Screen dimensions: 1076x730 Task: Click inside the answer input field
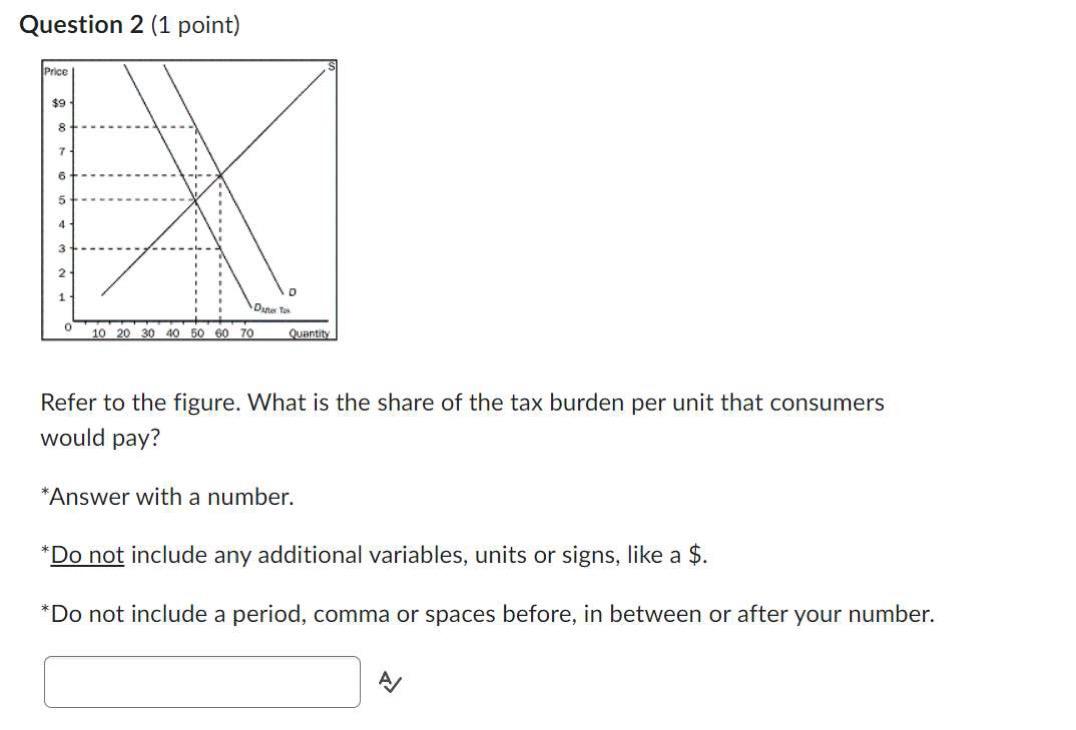coord(200,681)
